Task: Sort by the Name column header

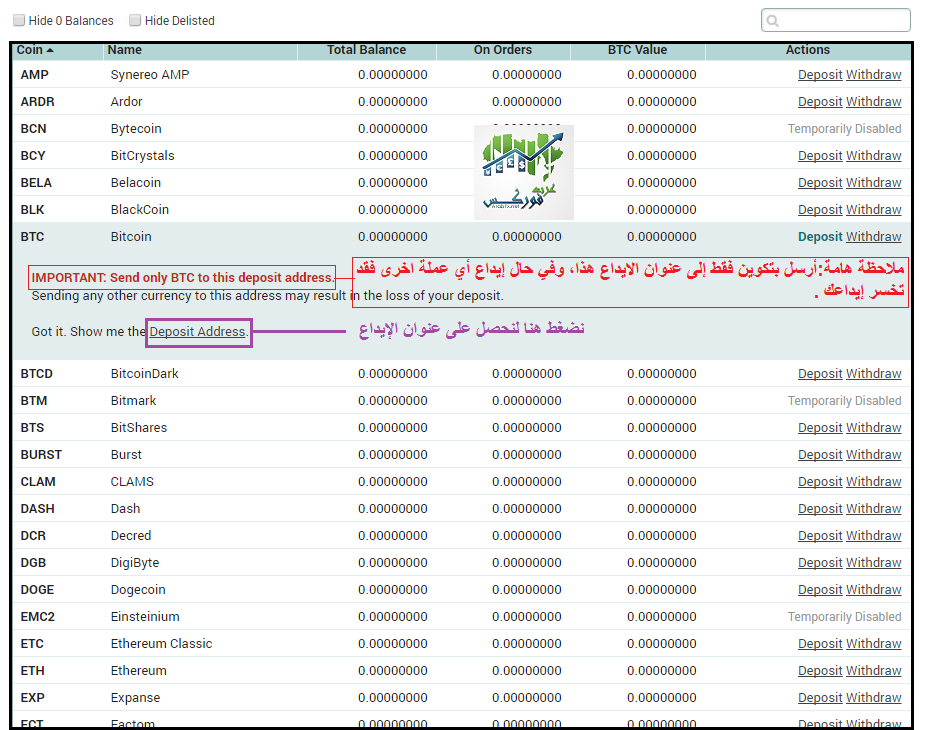Action: click(x=125, y=50)
